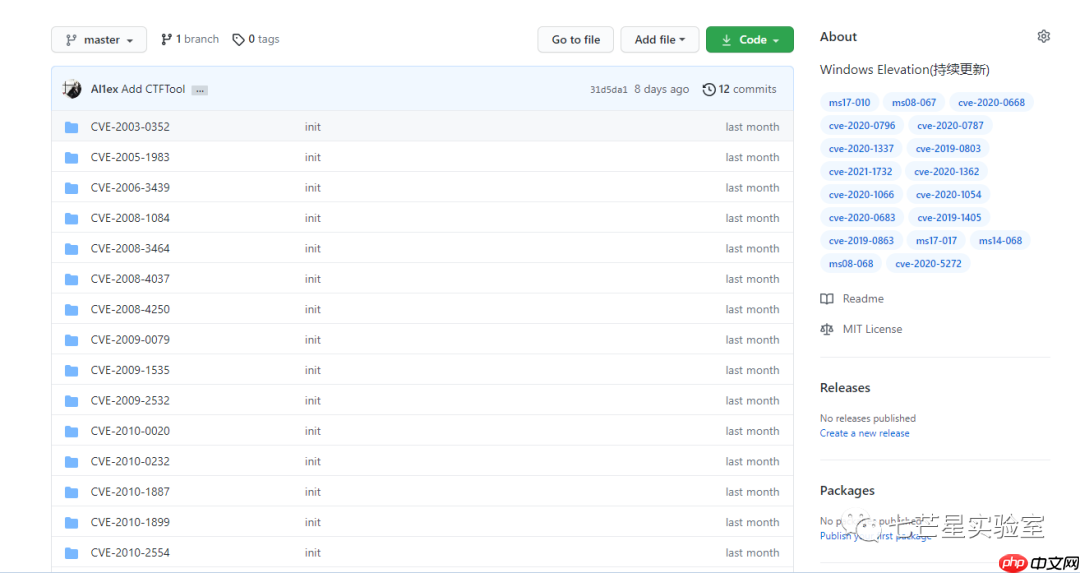Click folder icon for CVE-2008-1084

tap(72, 218)
